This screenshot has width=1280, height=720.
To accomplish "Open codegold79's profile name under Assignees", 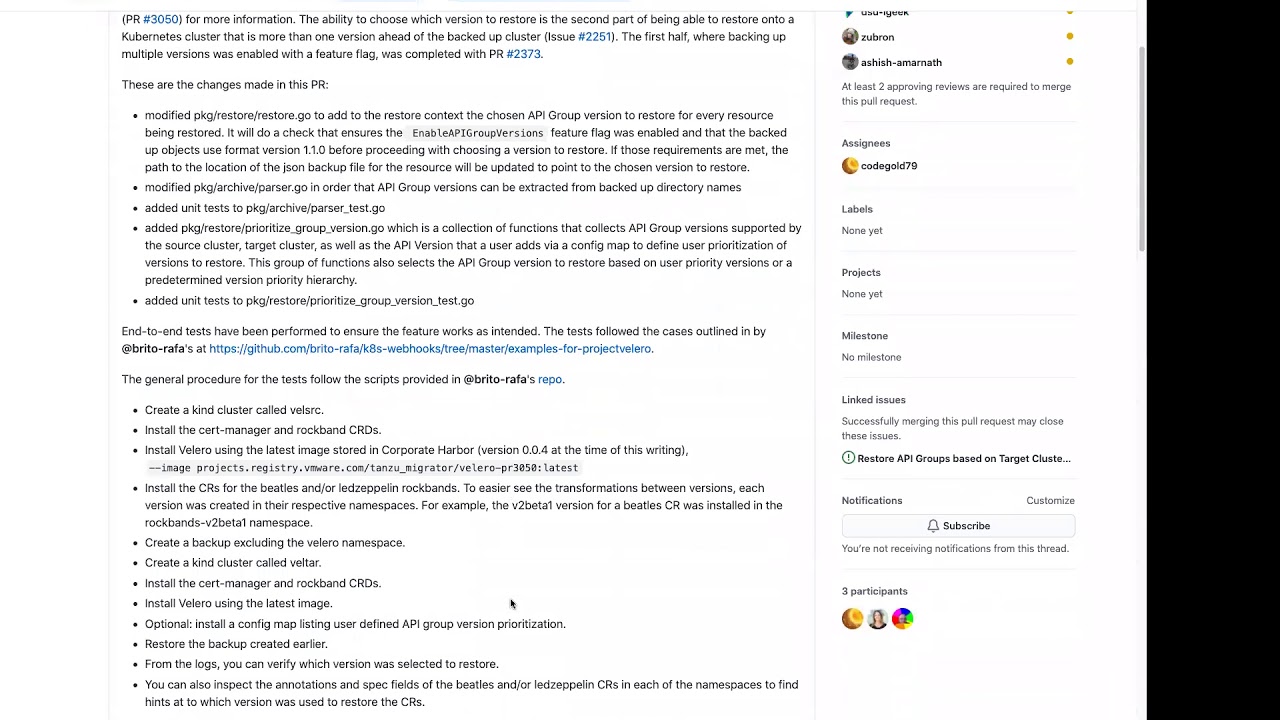I will (888, 166).
